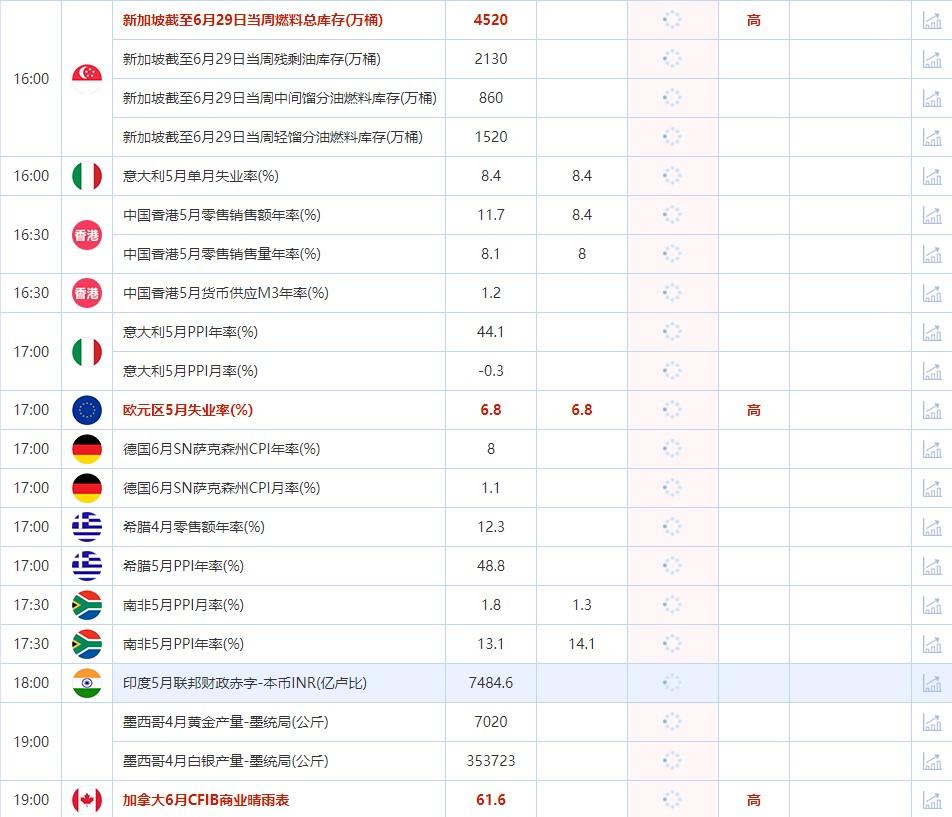Viewport: 952px width, 817px height.
Task: Click the Singapore flag icon
Action: tap(87, 78)
